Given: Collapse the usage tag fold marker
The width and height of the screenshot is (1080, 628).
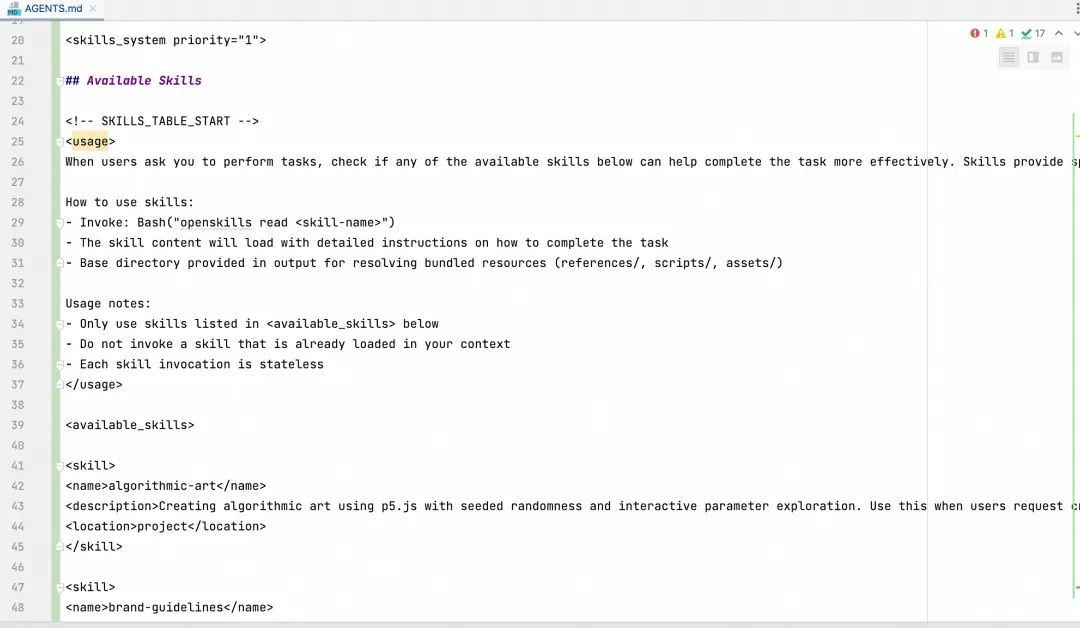Looking at the screenshot, I should (x=60, y=142).
